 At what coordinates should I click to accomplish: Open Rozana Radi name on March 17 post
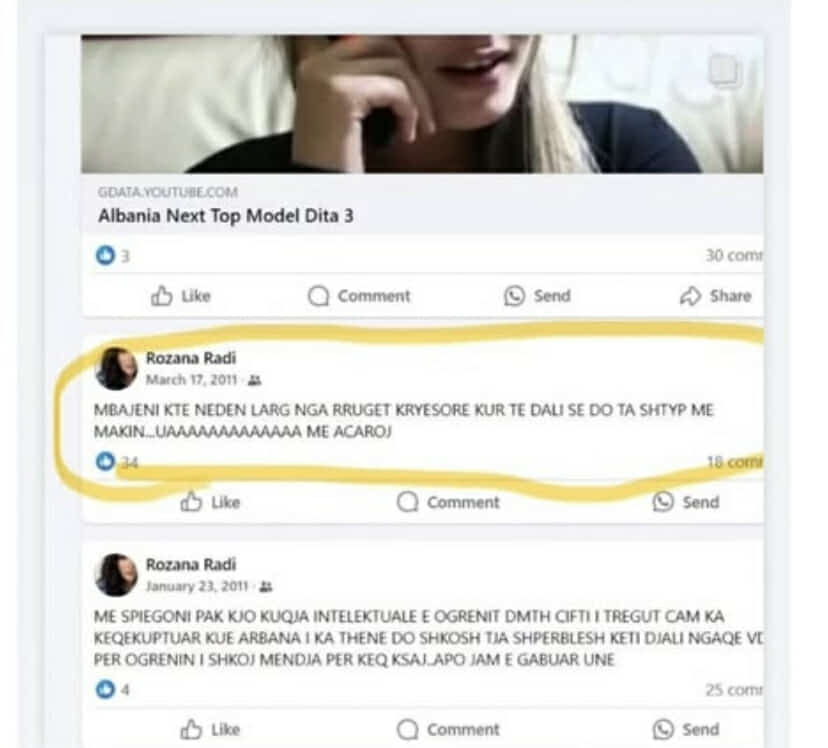[x=191, y=358]
